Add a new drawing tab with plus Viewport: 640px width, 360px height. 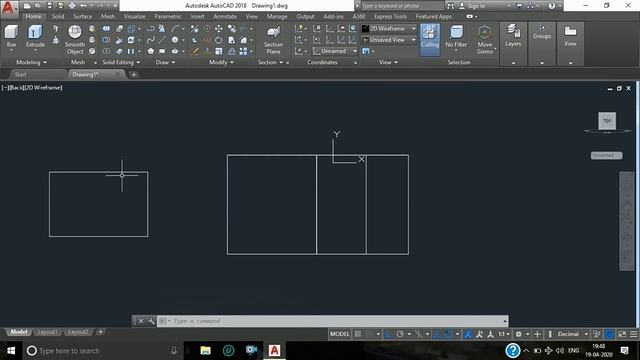click(133, 75)
